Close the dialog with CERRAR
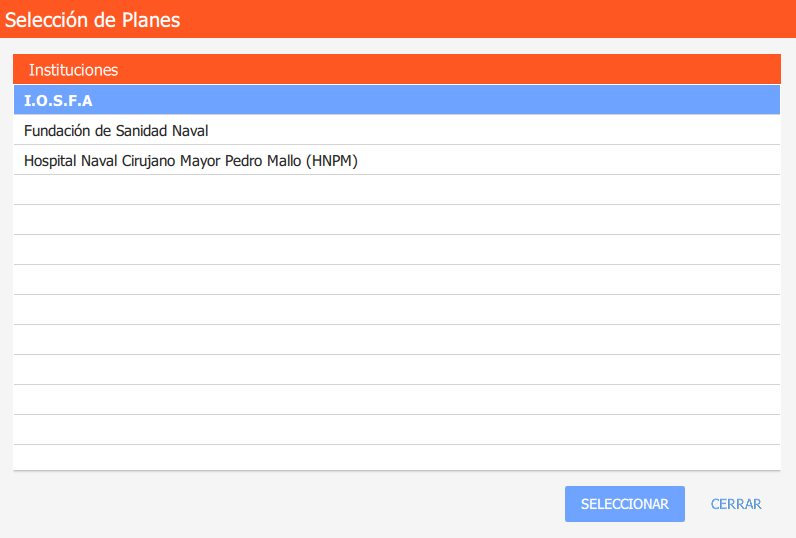 point(736,504)
